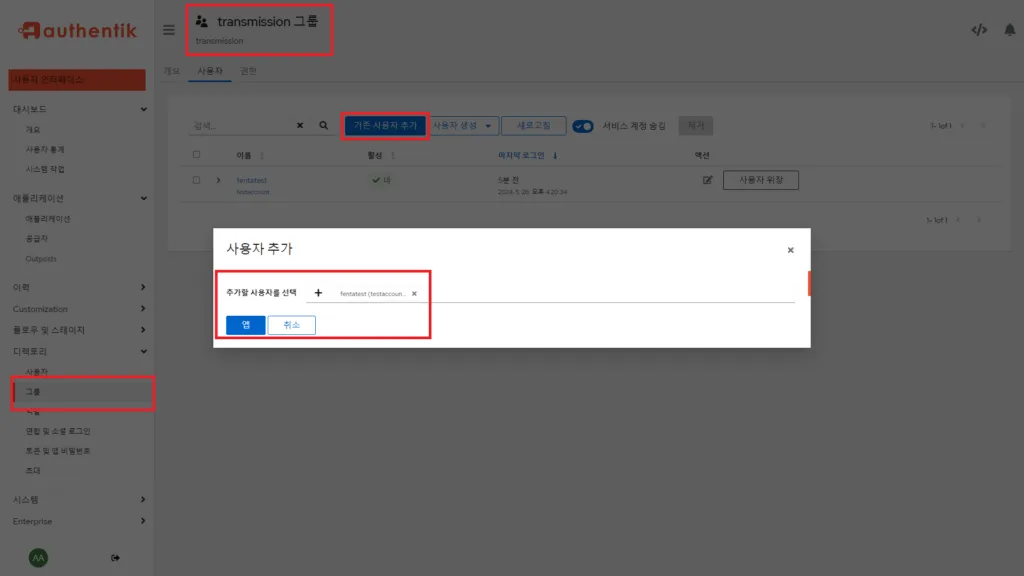Log out using the sign-out icon
The width and height of the screenshot is (1024, 576).
click(x=116, y=558)
